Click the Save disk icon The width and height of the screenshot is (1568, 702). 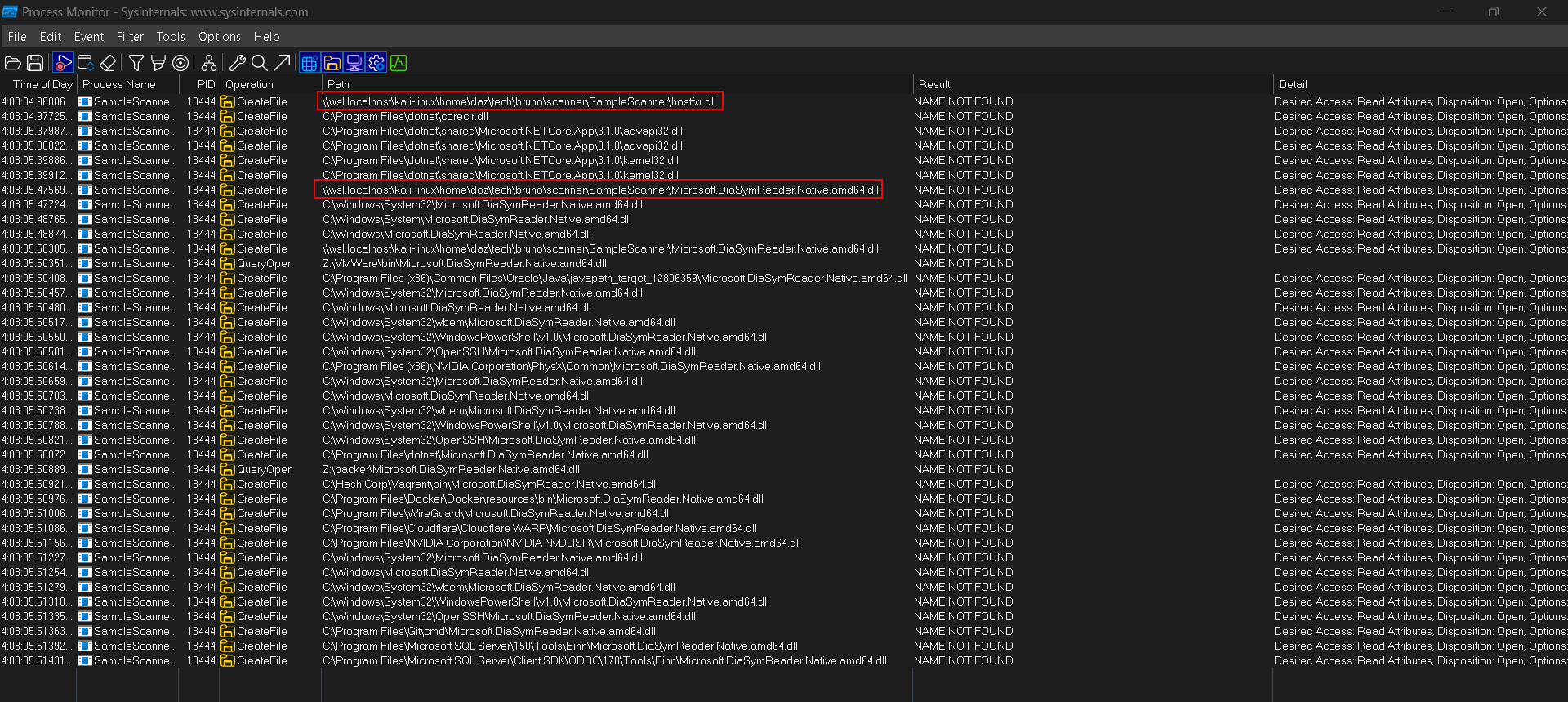pyautogui.click(x=35, y=63)
